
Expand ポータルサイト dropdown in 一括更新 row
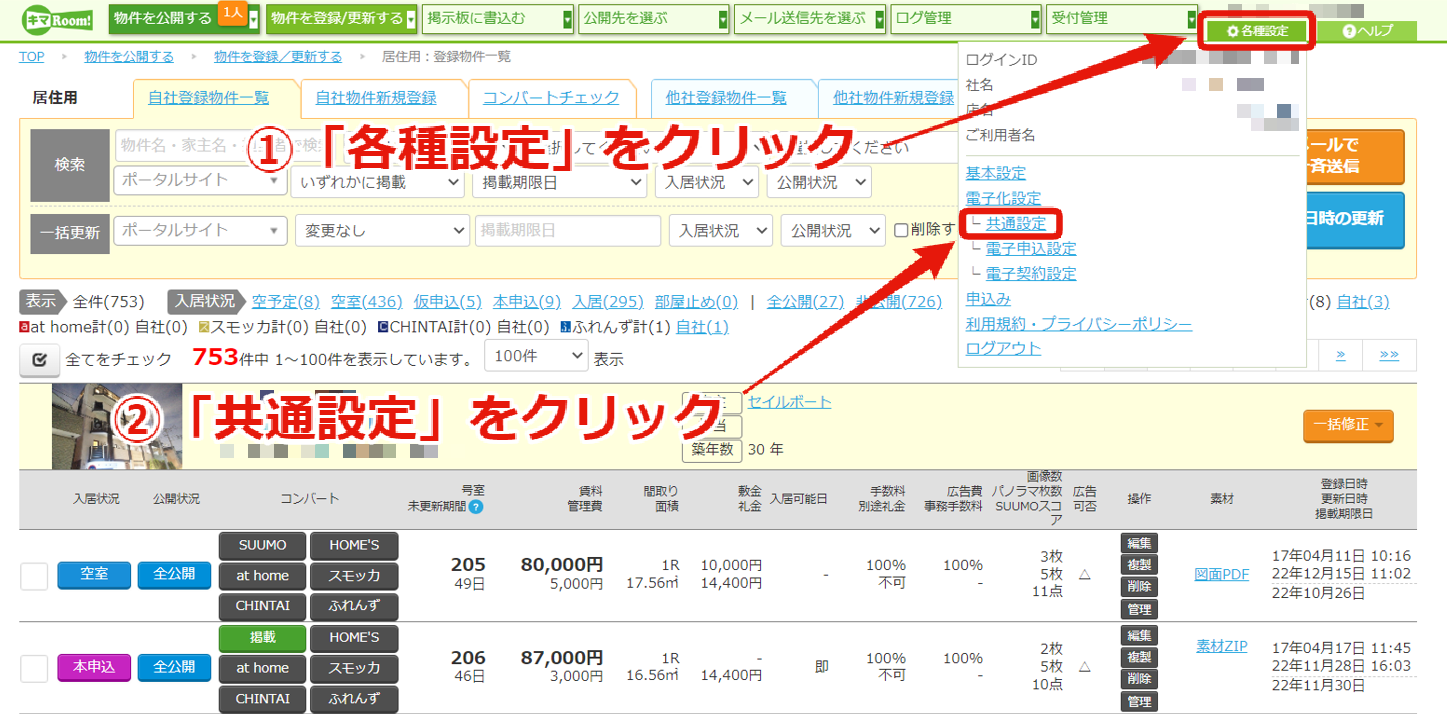(x=201, y=231)
